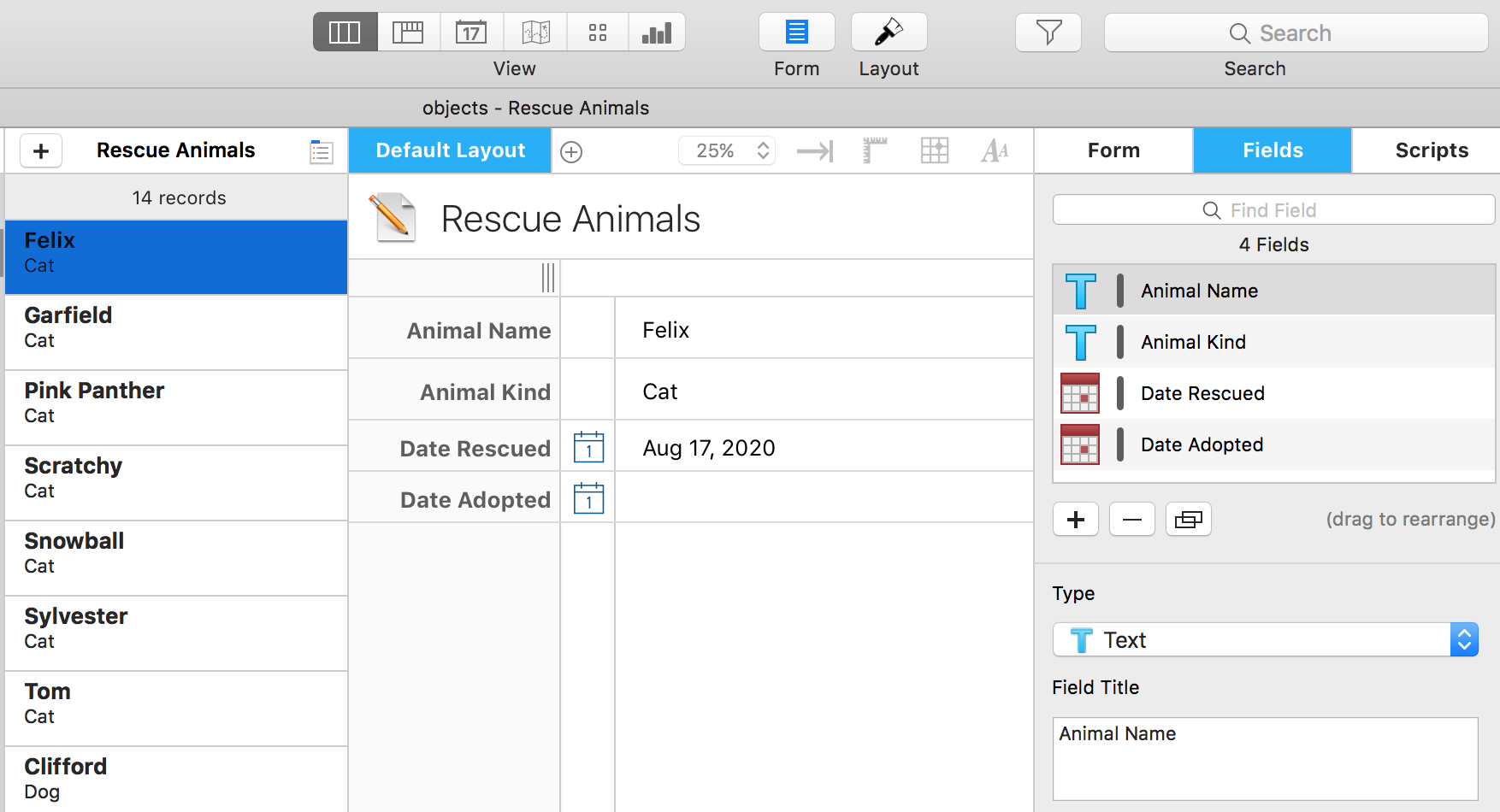Toggle the record list options icon
The image size is (1500, 812).
coord(322,151)
